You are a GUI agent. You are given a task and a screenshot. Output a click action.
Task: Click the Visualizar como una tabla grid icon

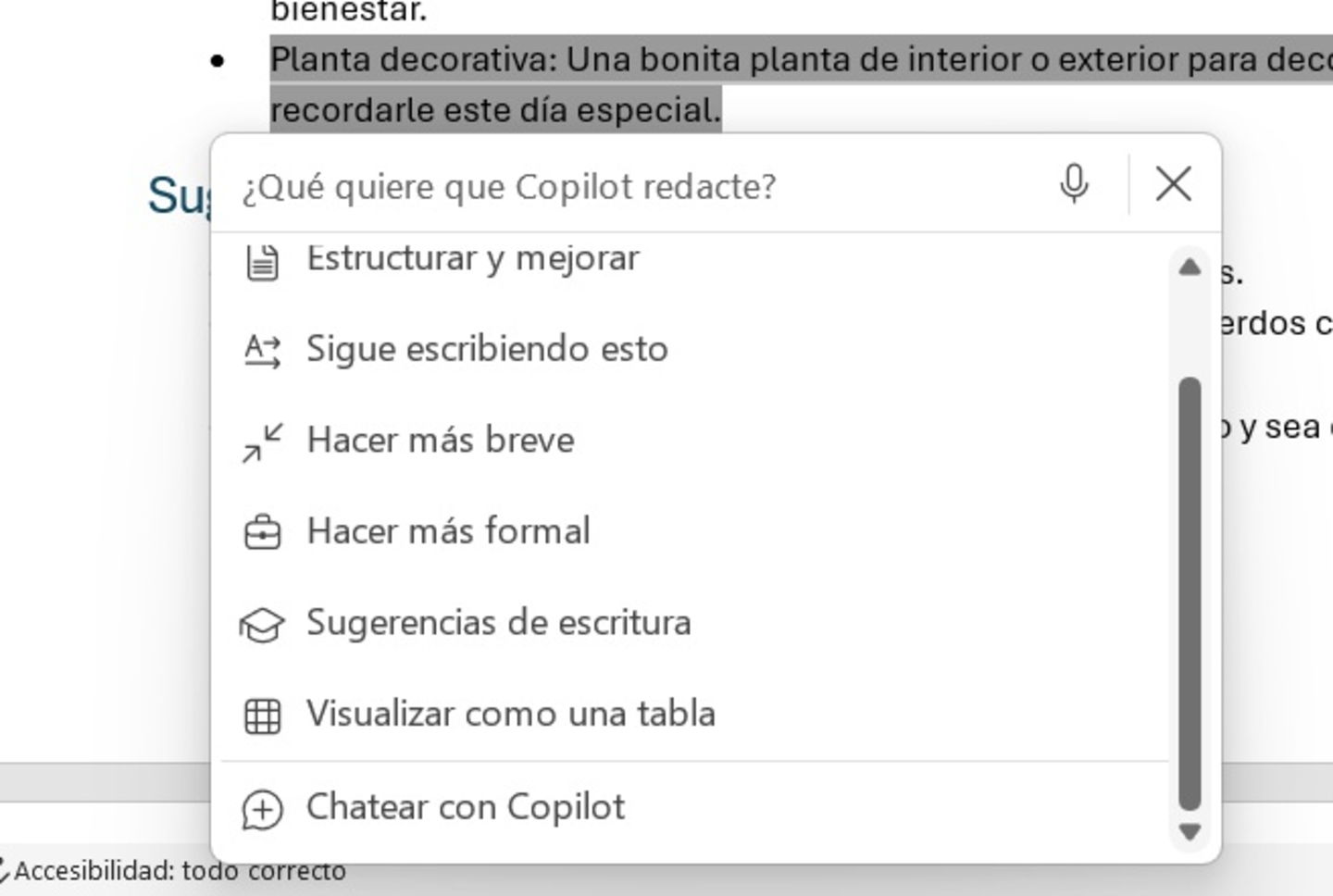tap(263, 714)
